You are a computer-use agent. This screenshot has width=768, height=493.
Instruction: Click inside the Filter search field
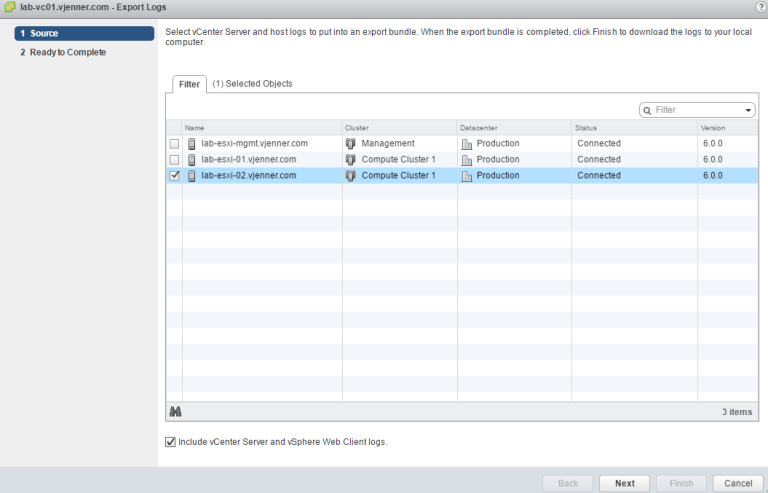695,110
